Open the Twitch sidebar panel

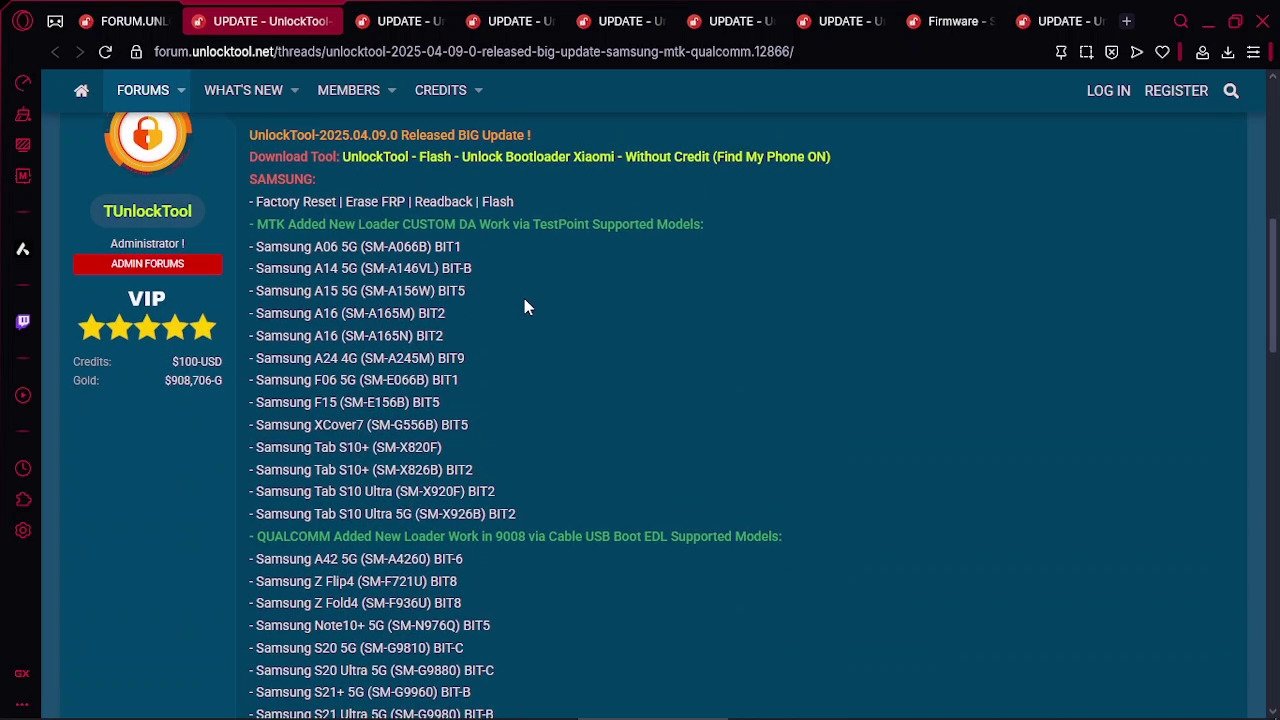[x=22, y=322]
